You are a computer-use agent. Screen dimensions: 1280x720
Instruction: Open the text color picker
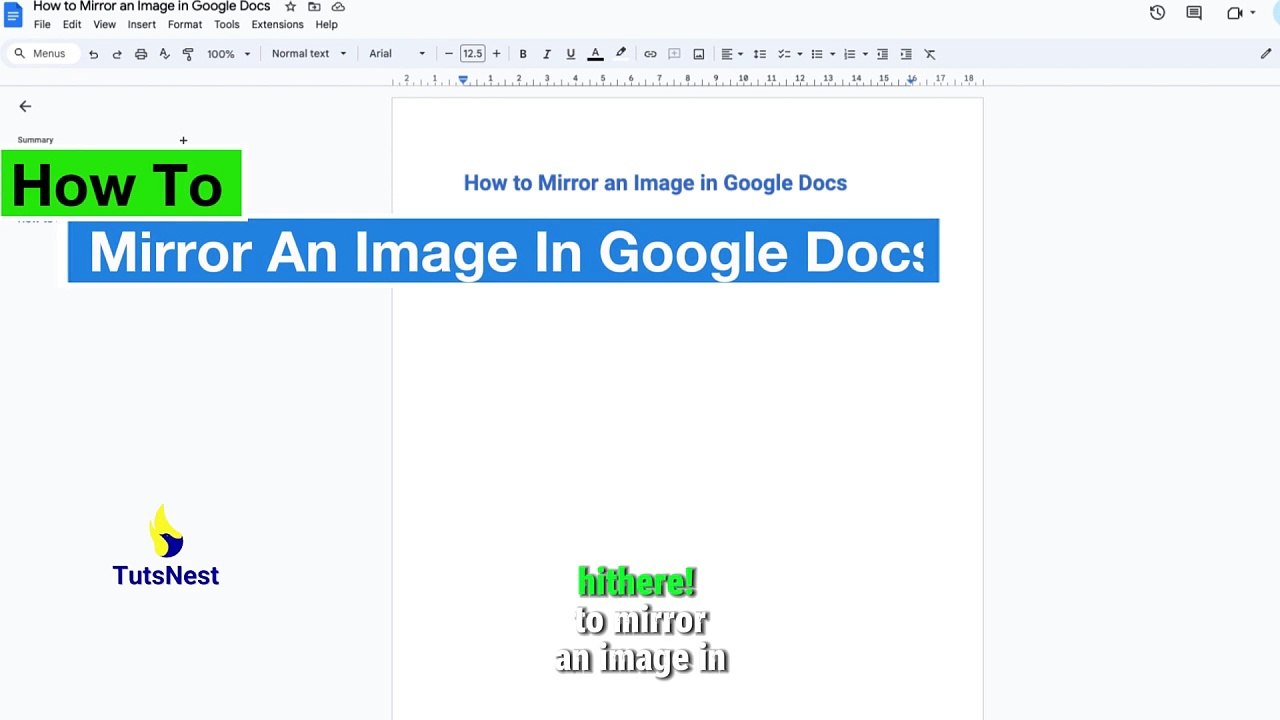coord(595,54)
